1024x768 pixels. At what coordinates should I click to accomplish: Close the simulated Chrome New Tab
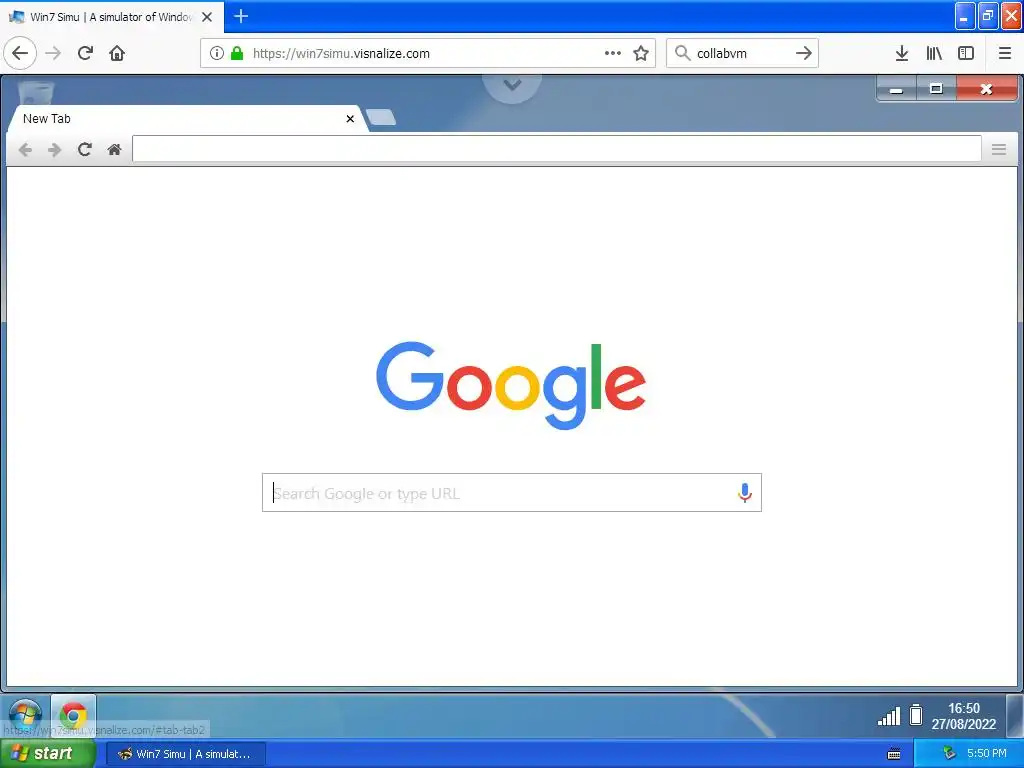pos(350,119)
